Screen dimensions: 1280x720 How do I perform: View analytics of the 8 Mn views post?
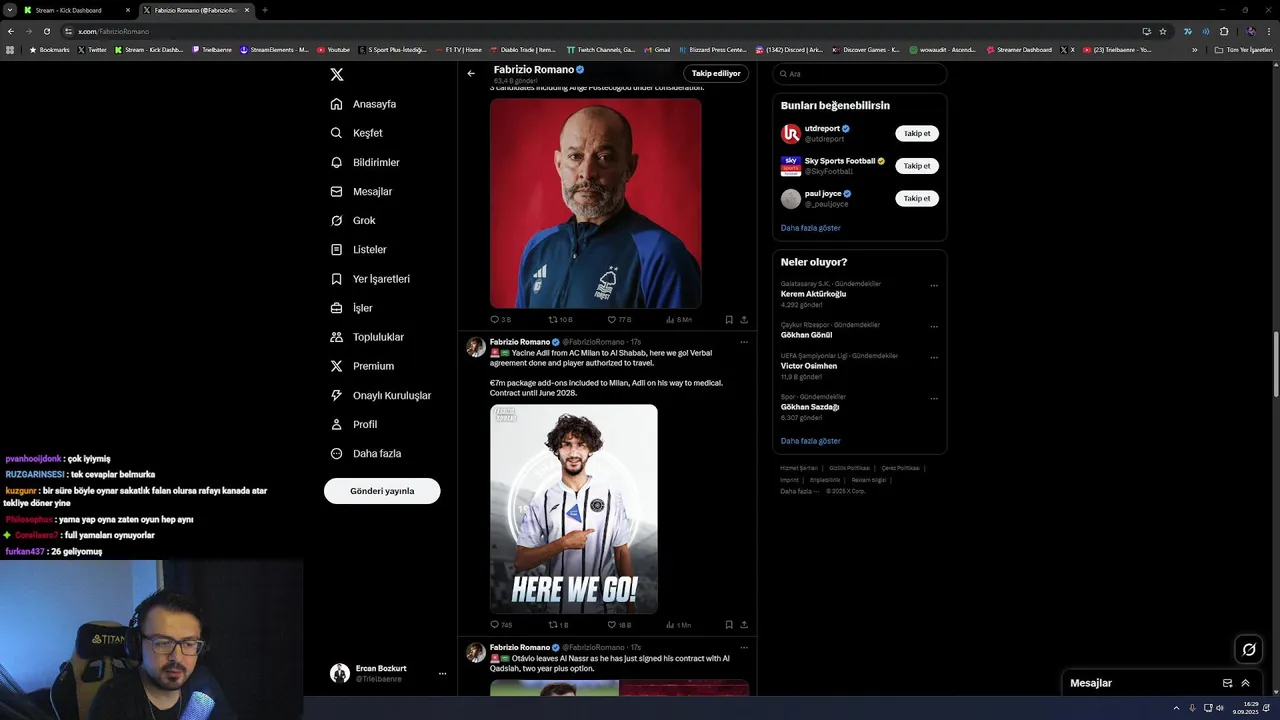pos(679,320)
